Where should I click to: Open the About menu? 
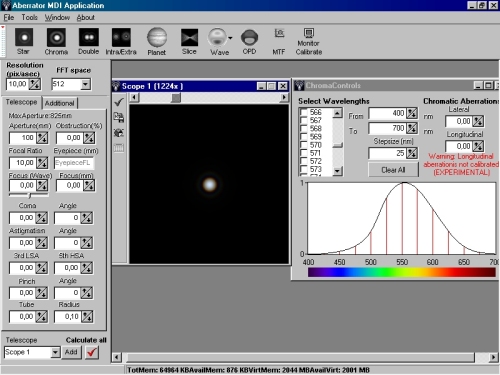pyautogui.click(x=86, y=18)
